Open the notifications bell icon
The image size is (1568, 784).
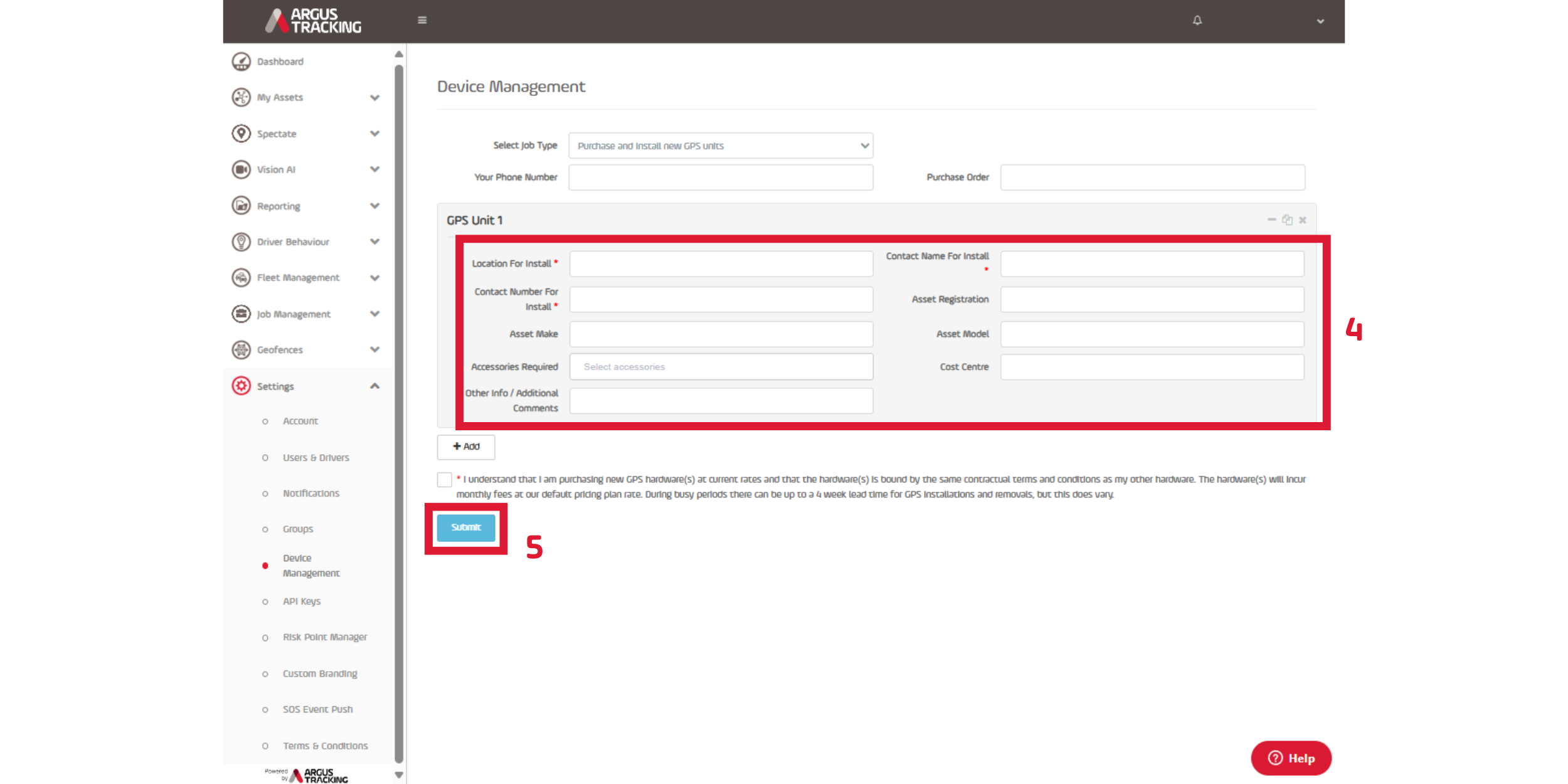[1197, 20]
